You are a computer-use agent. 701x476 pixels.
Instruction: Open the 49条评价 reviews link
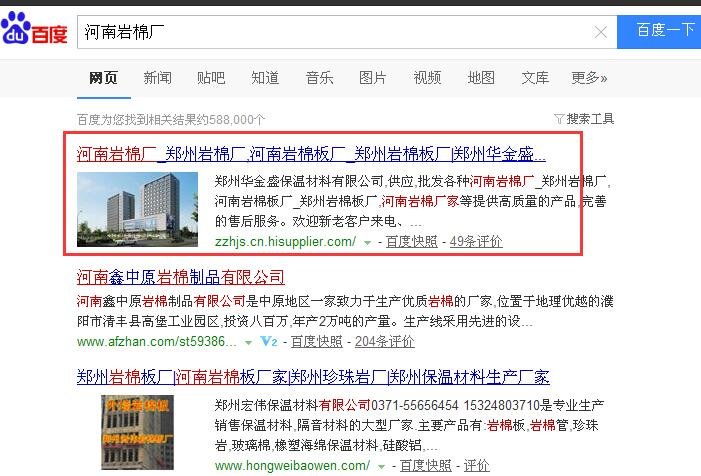pos(476,242)
